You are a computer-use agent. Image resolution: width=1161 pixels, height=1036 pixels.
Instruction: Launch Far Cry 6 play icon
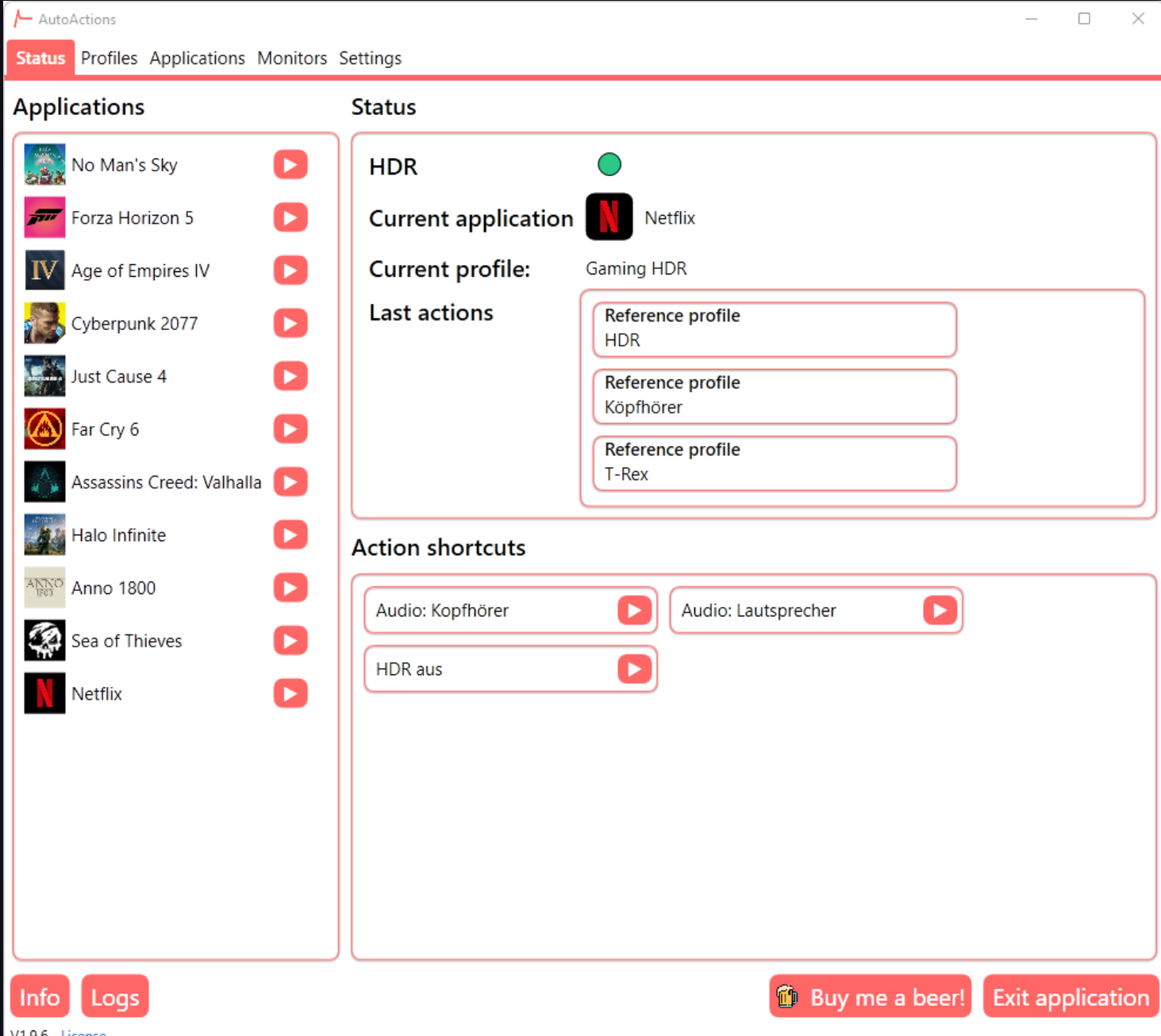(290, 429)
